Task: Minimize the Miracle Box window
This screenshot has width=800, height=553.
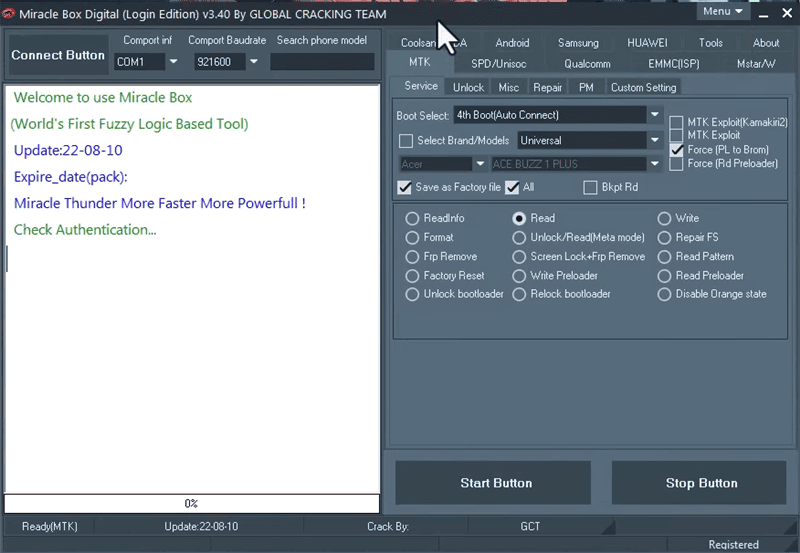Action: pos(763,14)
